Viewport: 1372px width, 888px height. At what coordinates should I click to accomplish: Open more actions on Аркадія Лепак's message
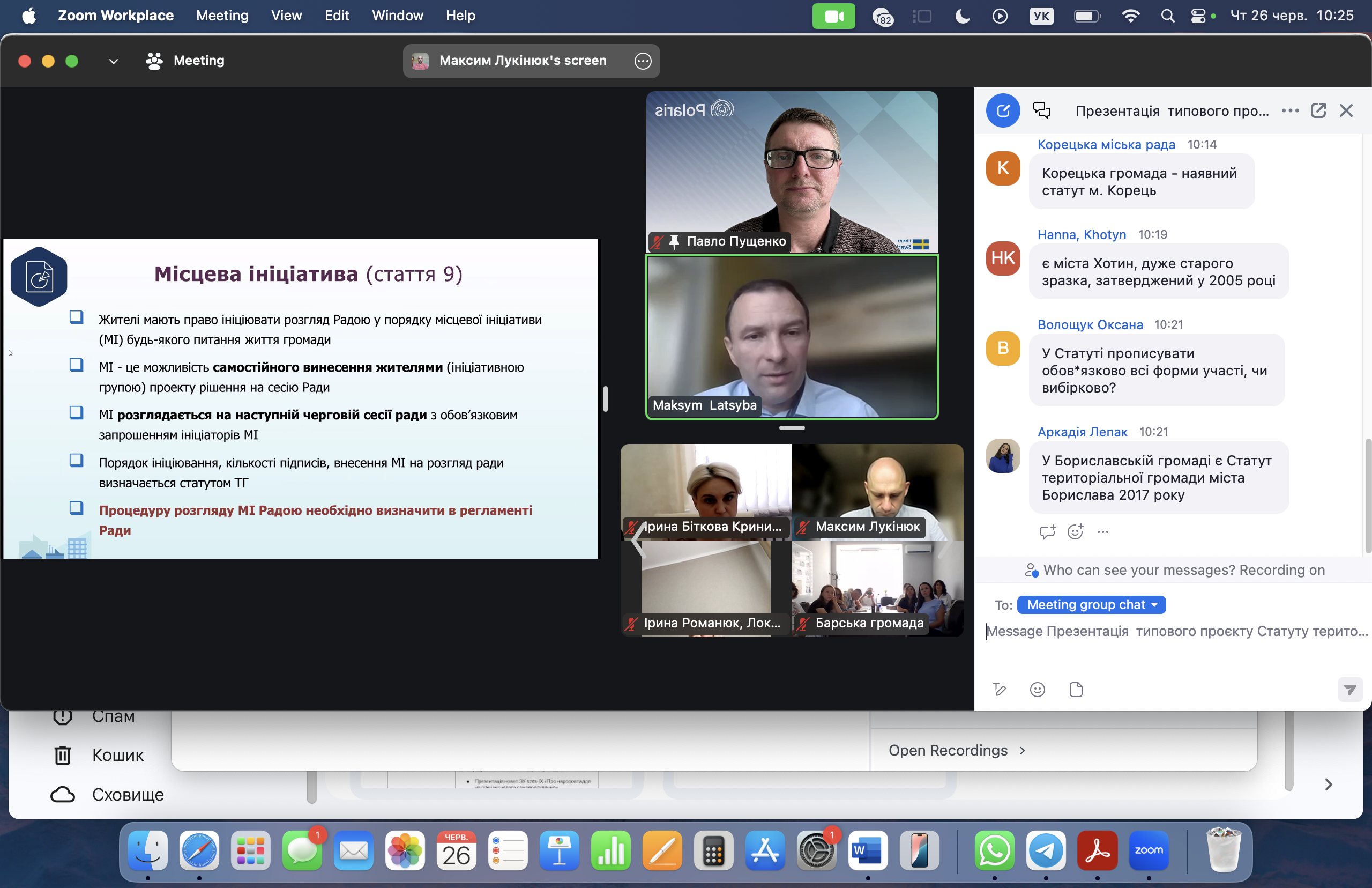(x=1102, y=531)
